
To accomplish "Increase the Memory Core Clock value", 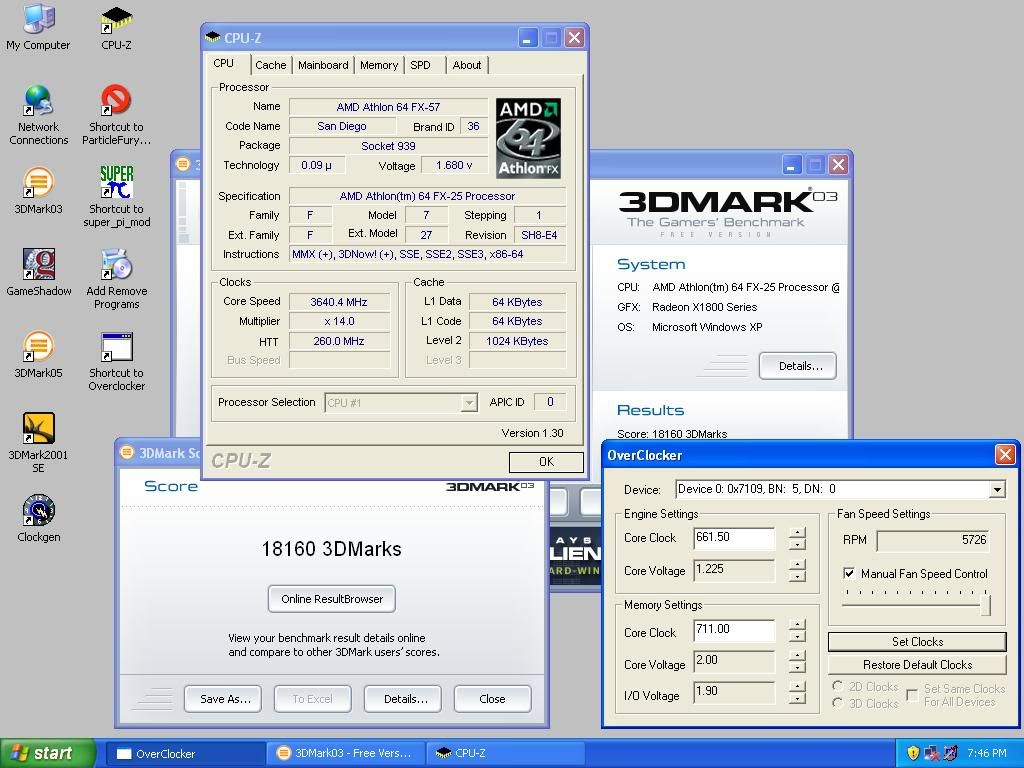I will (797, 624).
